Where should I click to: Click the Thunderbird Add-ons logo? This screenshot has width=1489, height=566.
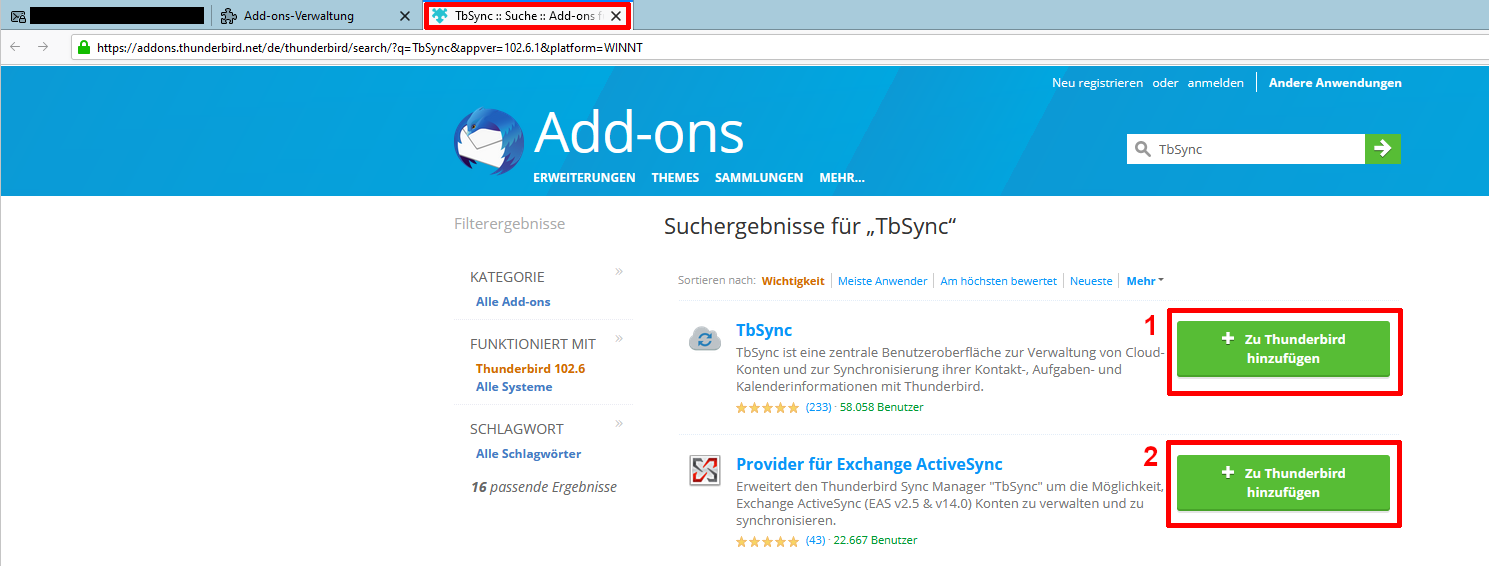point(489,141)
